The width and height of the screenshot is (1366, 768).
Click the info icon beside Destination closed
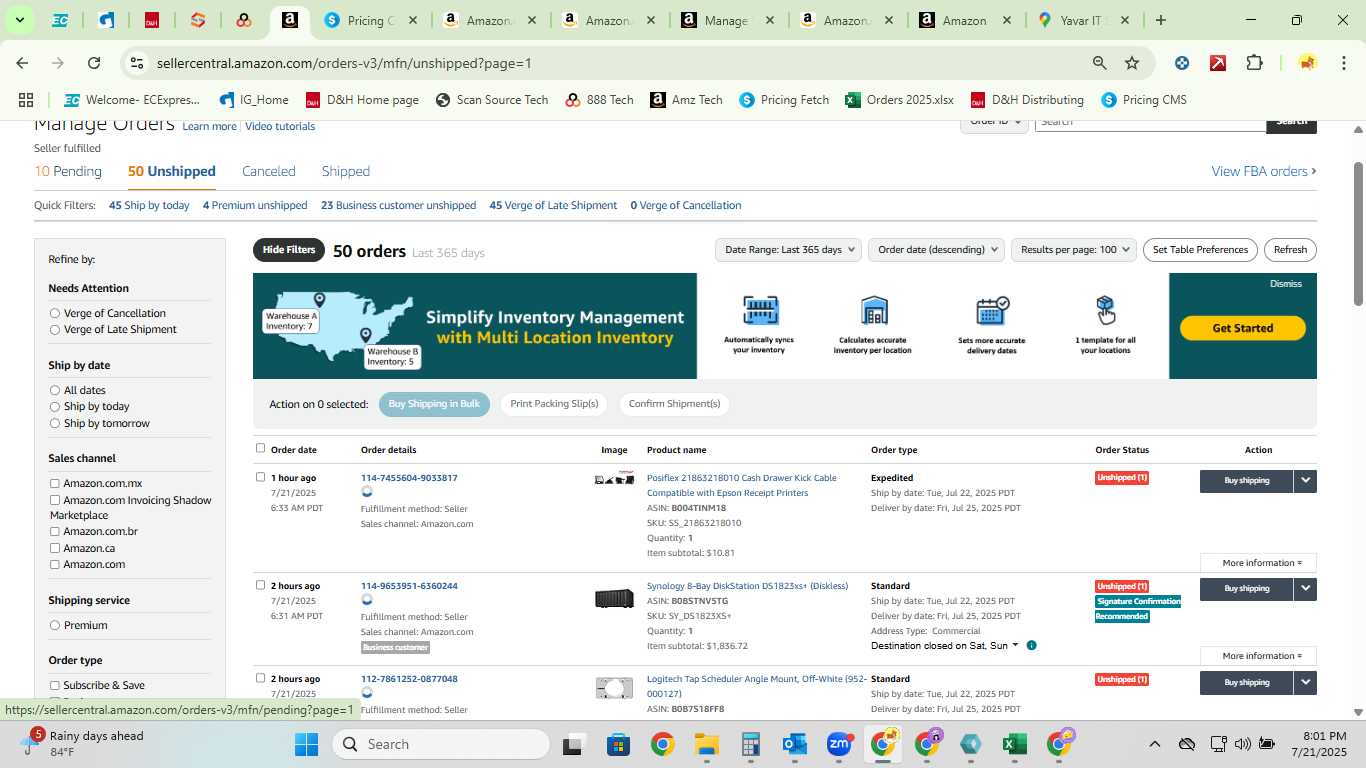pos(1031,645)
